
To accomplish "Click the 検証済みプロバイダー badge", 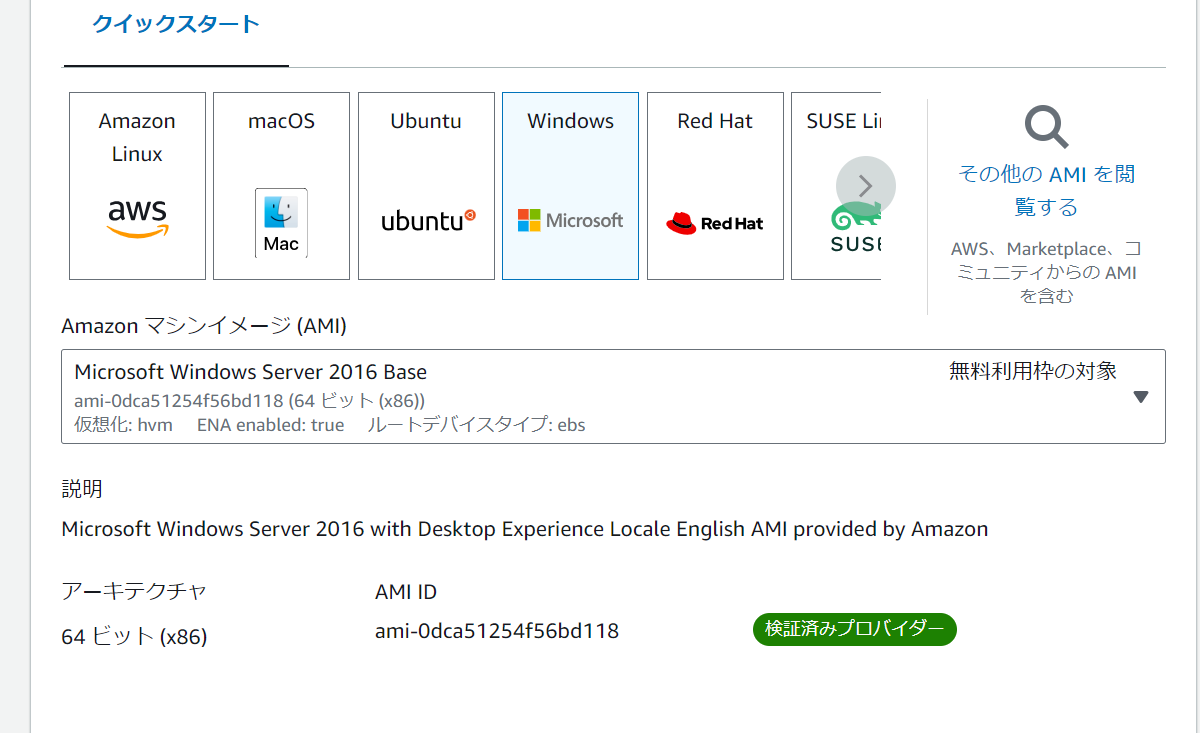I will click(855, 629).
